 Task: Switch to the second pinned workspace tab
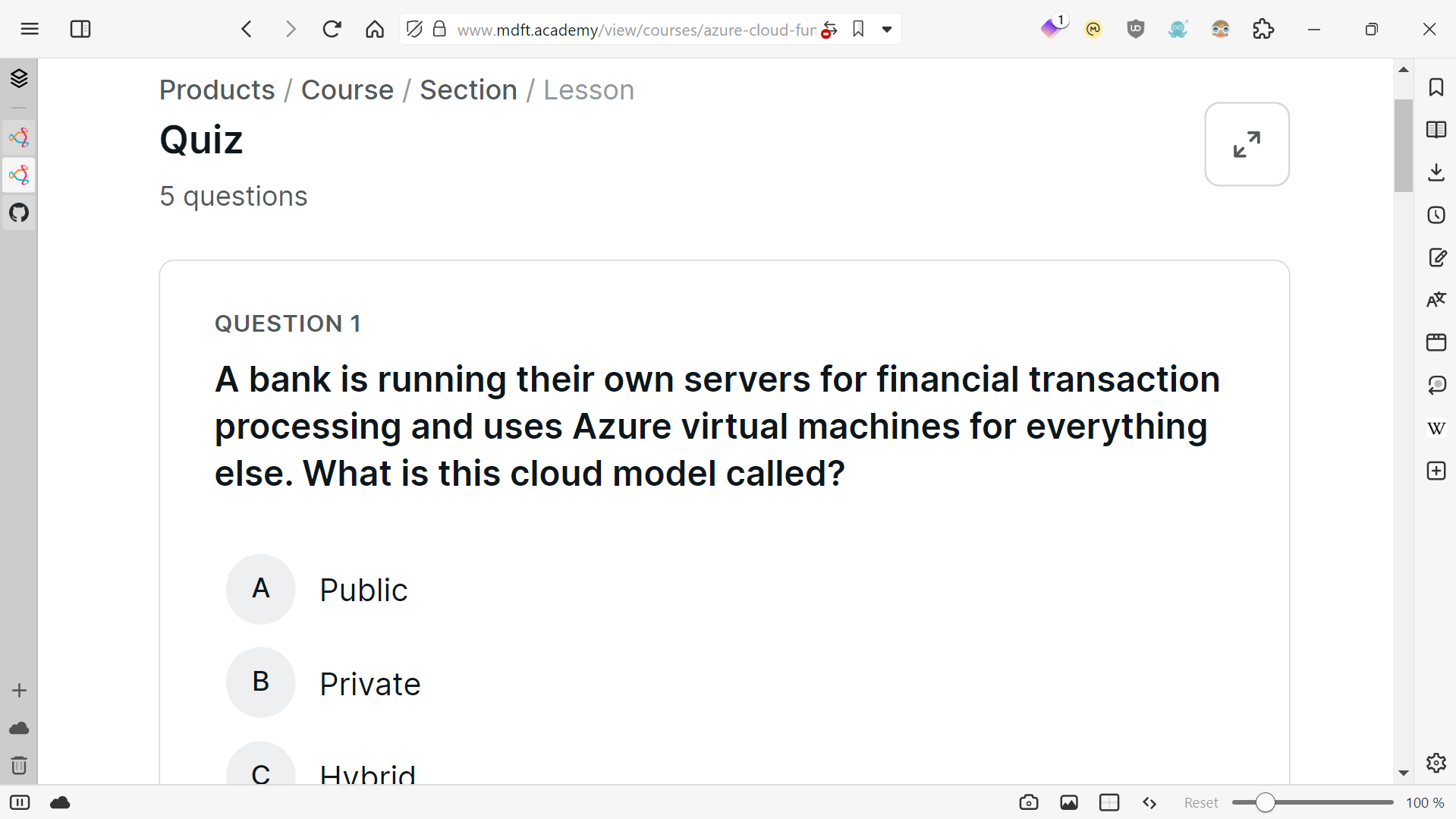click(x=19, y=175)
